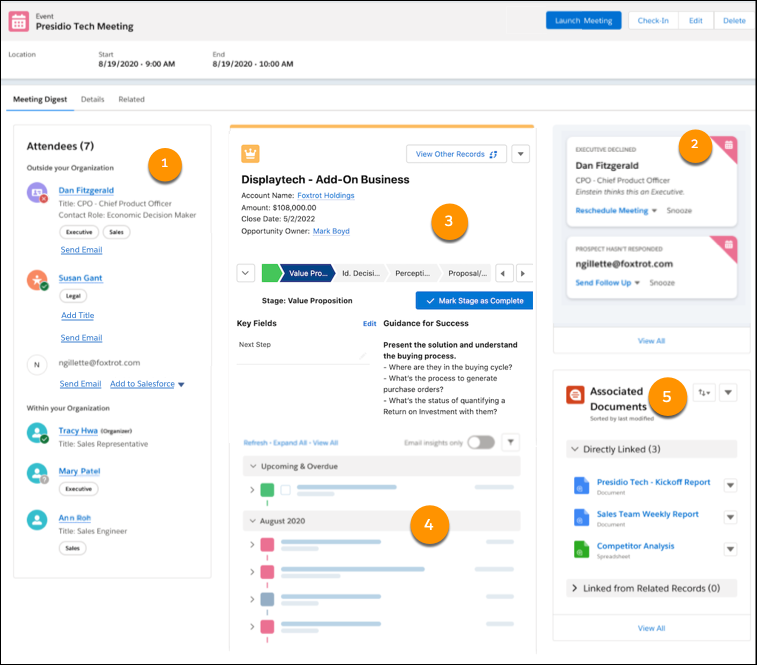Image resolution: width=758 pixels, height=667 pixels.
Task: Click Mary Patel's avatar icon
Action: pyautogui.click(x=37, y=474)
